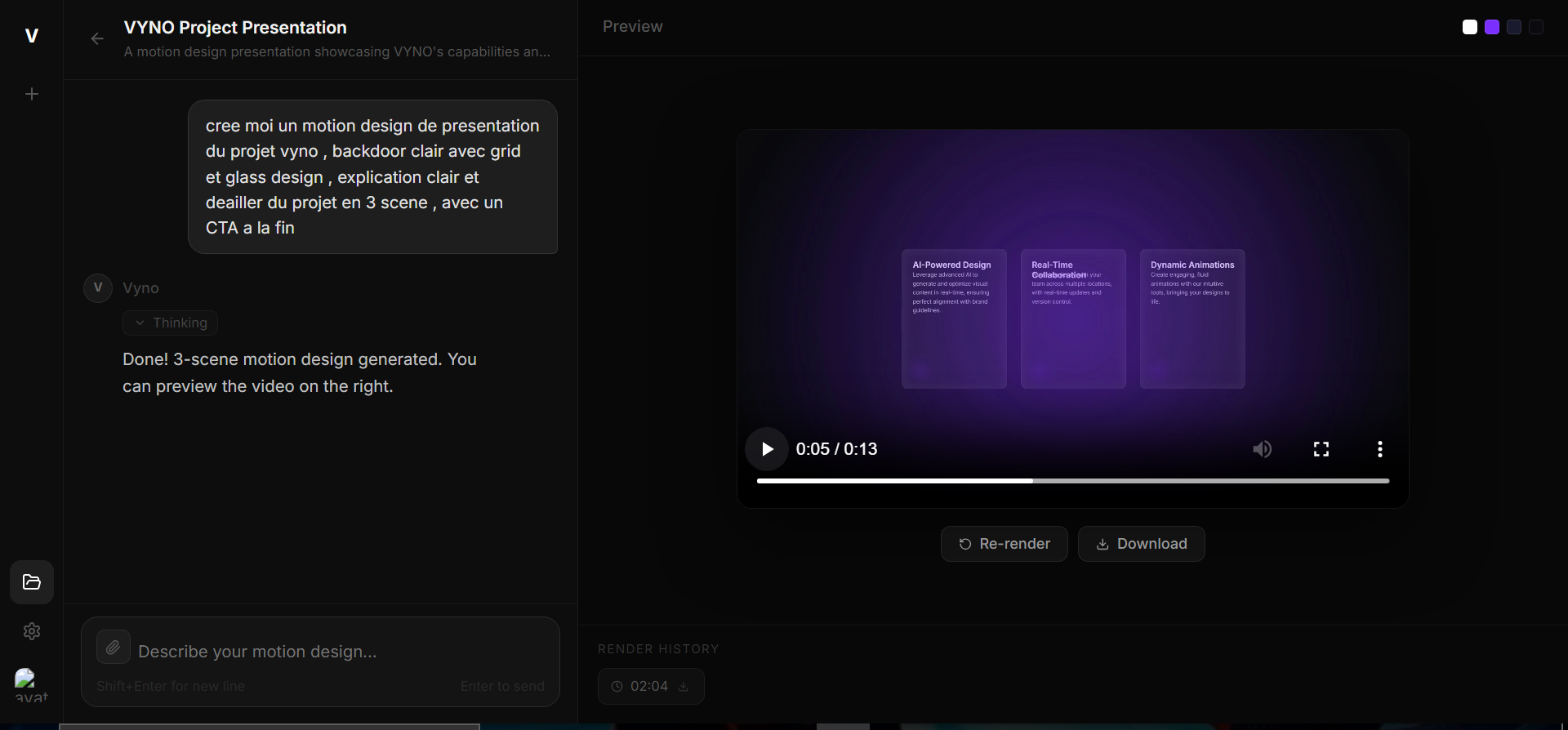Open the 02:04 render history entry
The height and width of the screenshot is (730, 1568).
click(x=640, y=686)
